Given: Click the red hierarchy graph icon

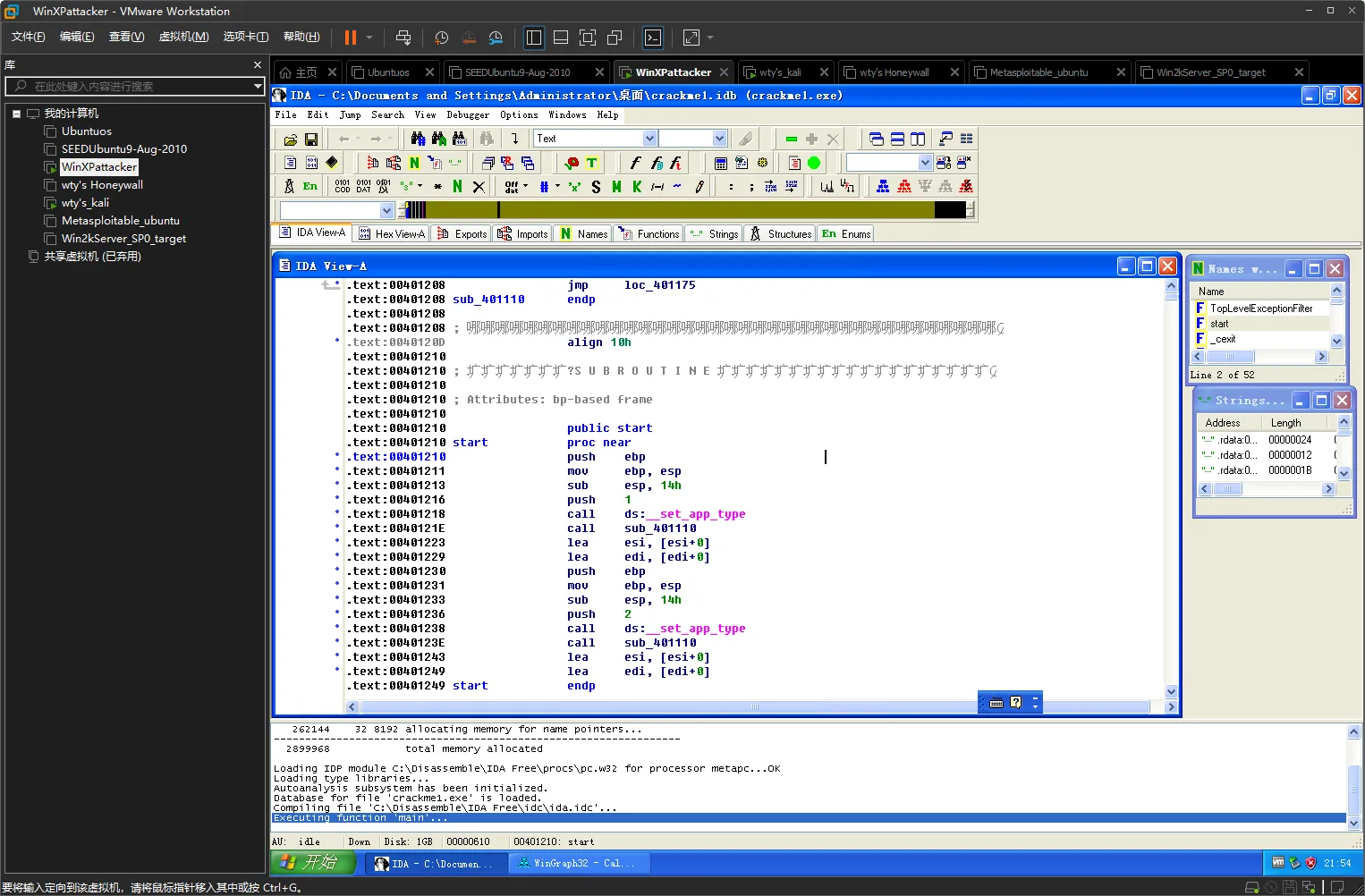Looking at the screenshot, I should pos(904,186).
